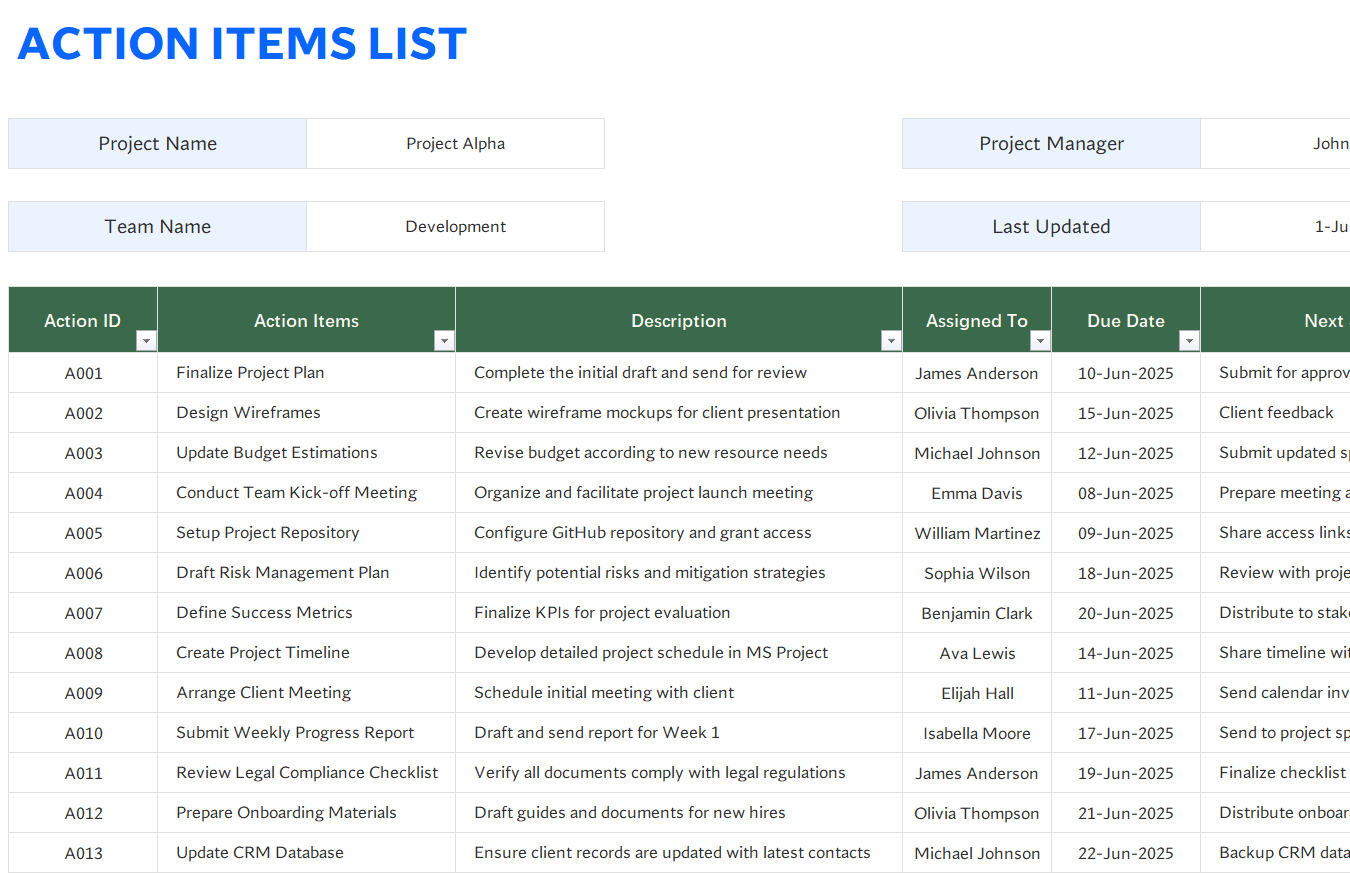Viewport: 1350px width, 873px height.
Task: Select description 'Draft and send report for Week 1'
Action: click(x=679, y=733)
